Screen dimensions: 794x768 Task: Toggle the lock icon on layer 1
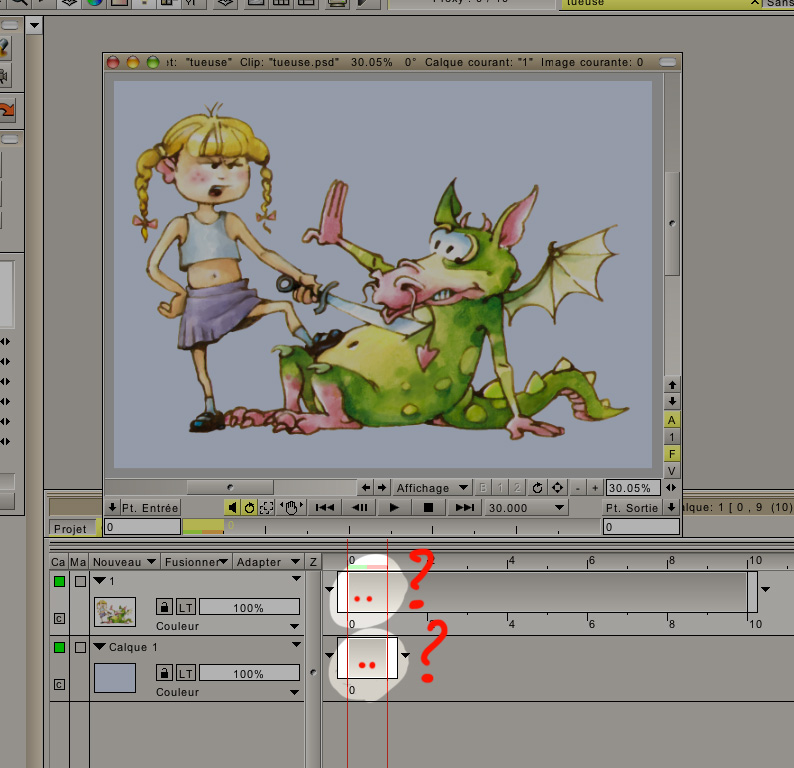(x=164, y=607)
